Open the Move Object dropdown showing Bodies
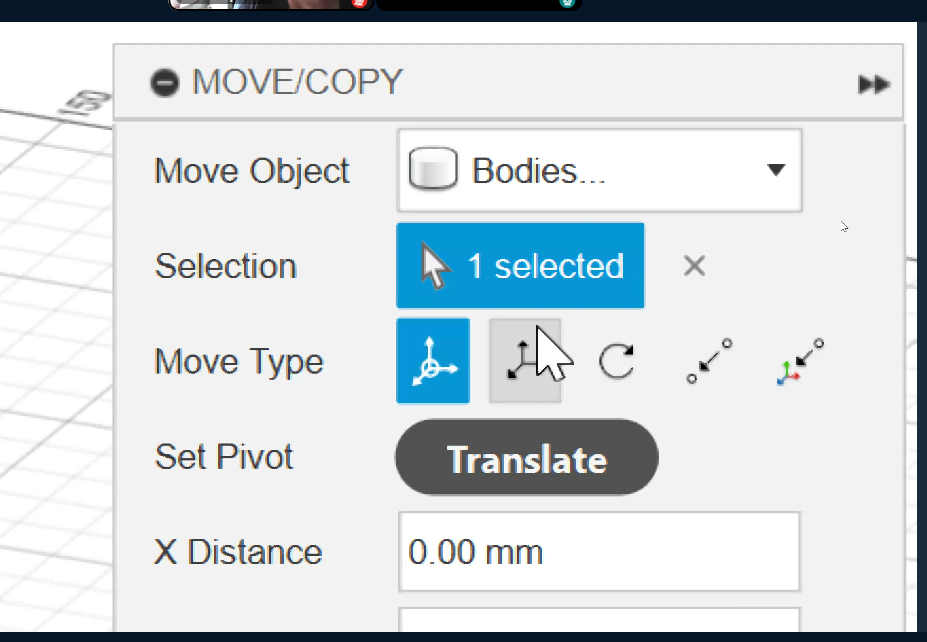927x642 pixels. [598, 171]
